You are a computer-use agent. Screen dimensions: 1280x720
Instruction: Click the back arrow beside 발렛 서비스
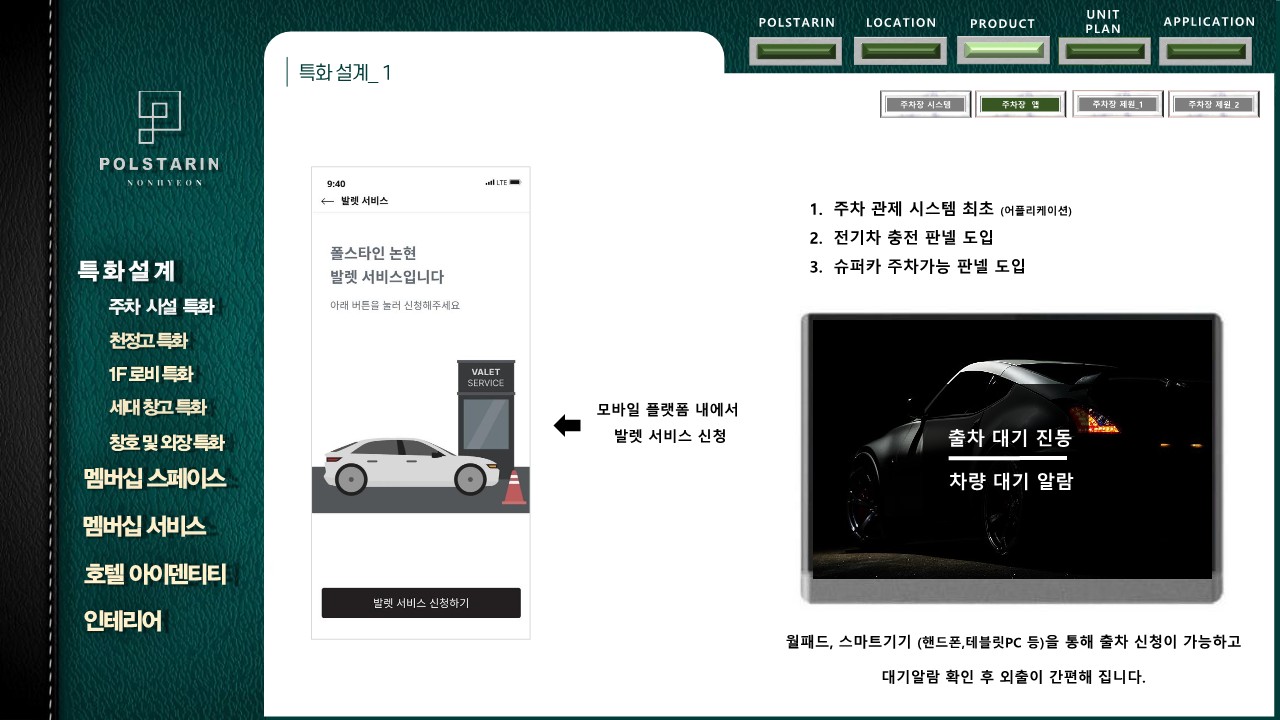tap(327, 201)
